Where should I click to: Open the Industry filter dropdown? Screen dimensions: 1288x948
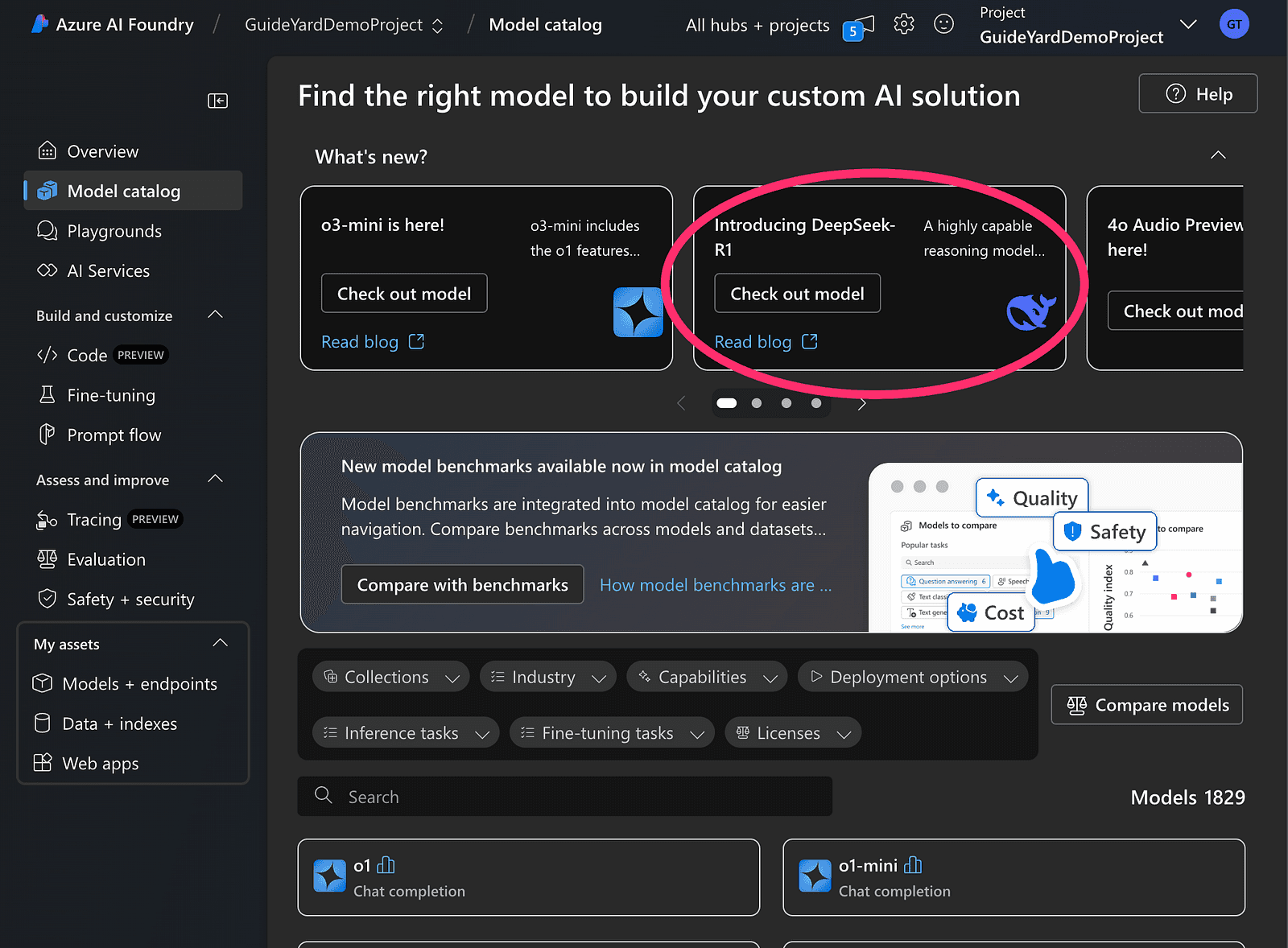[548, 677]
